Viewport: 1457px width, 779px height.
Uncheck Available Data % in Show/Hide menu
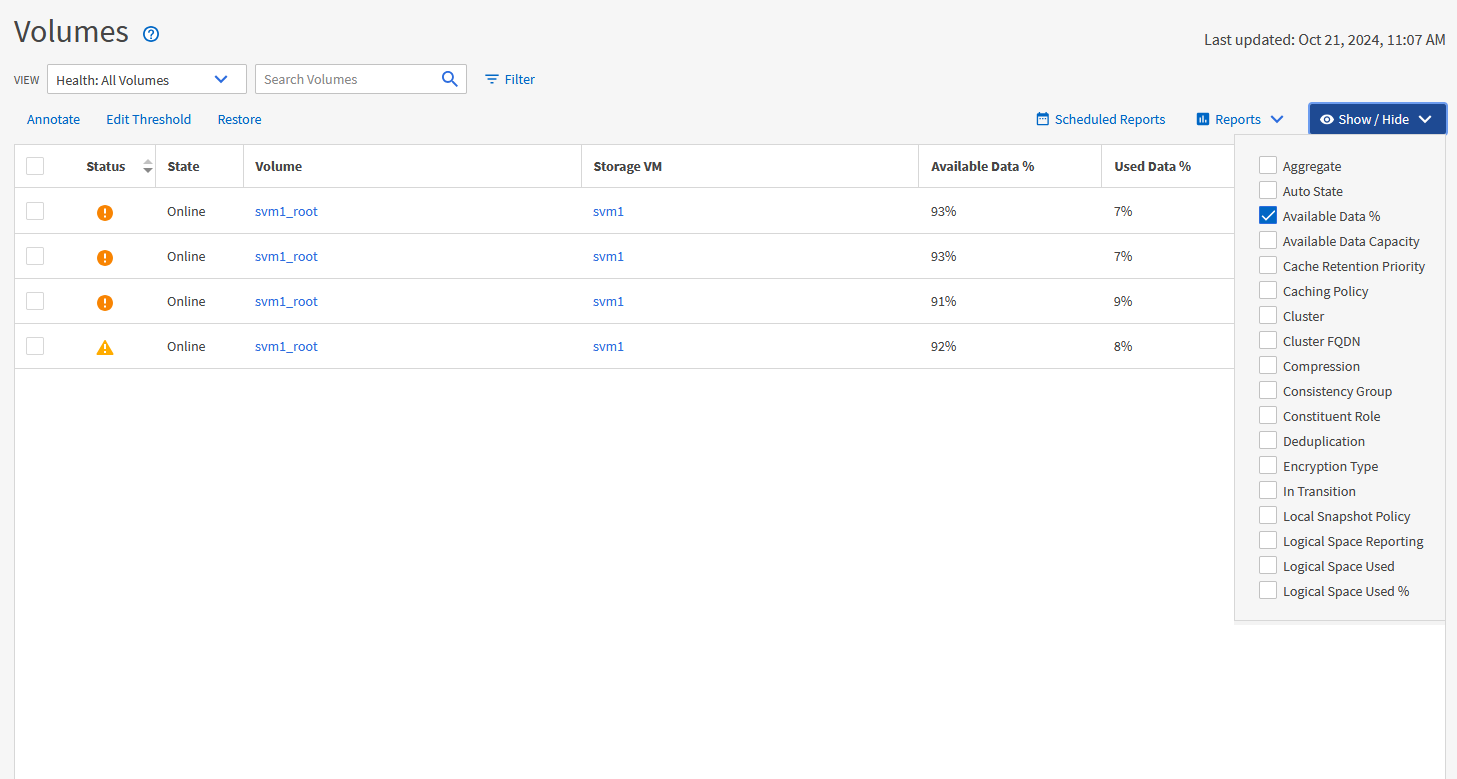1267,215
